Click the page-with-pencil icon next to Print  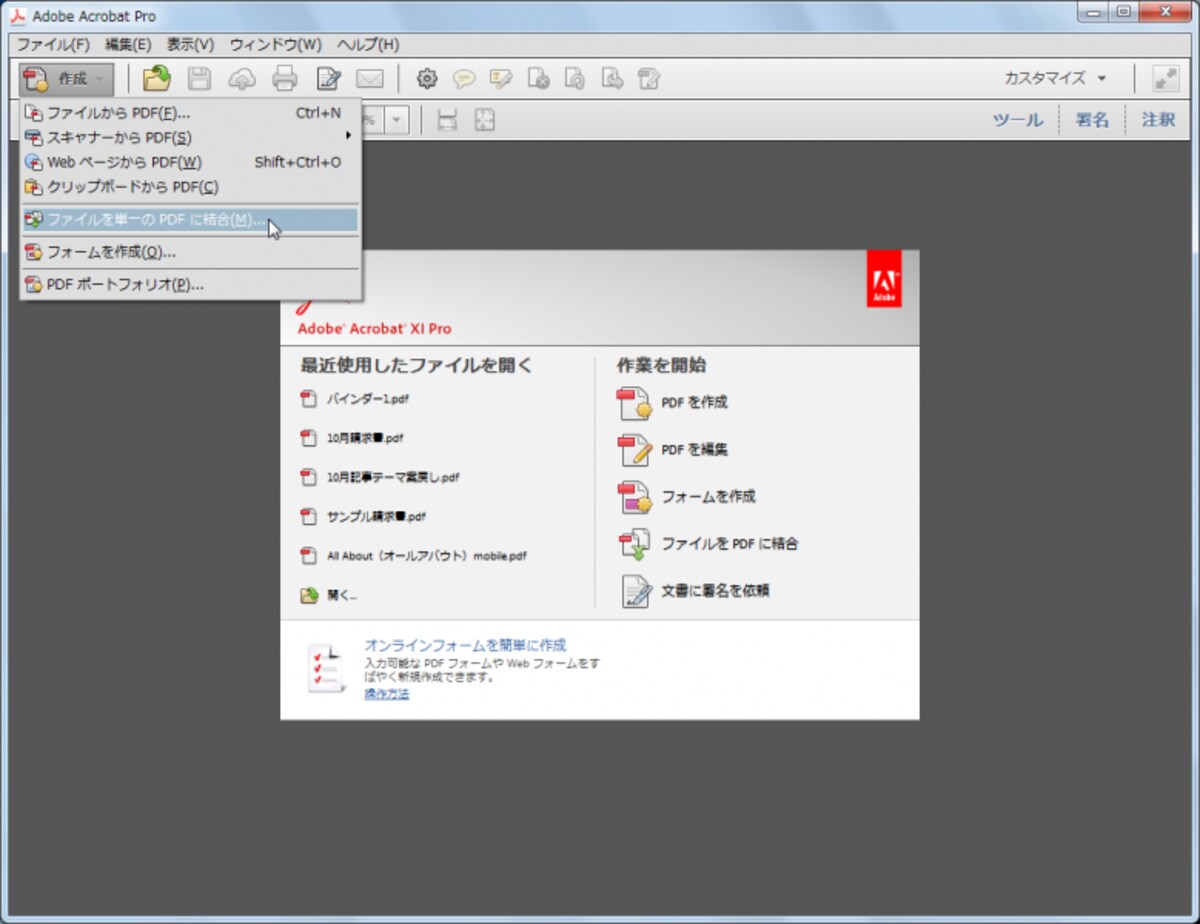pyautogui.click(x=329, y=78)
